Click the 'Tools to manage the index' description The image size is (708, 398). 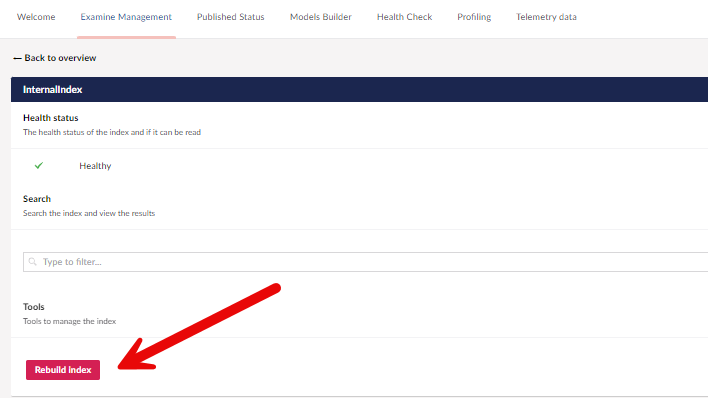(x=70, y=321)
